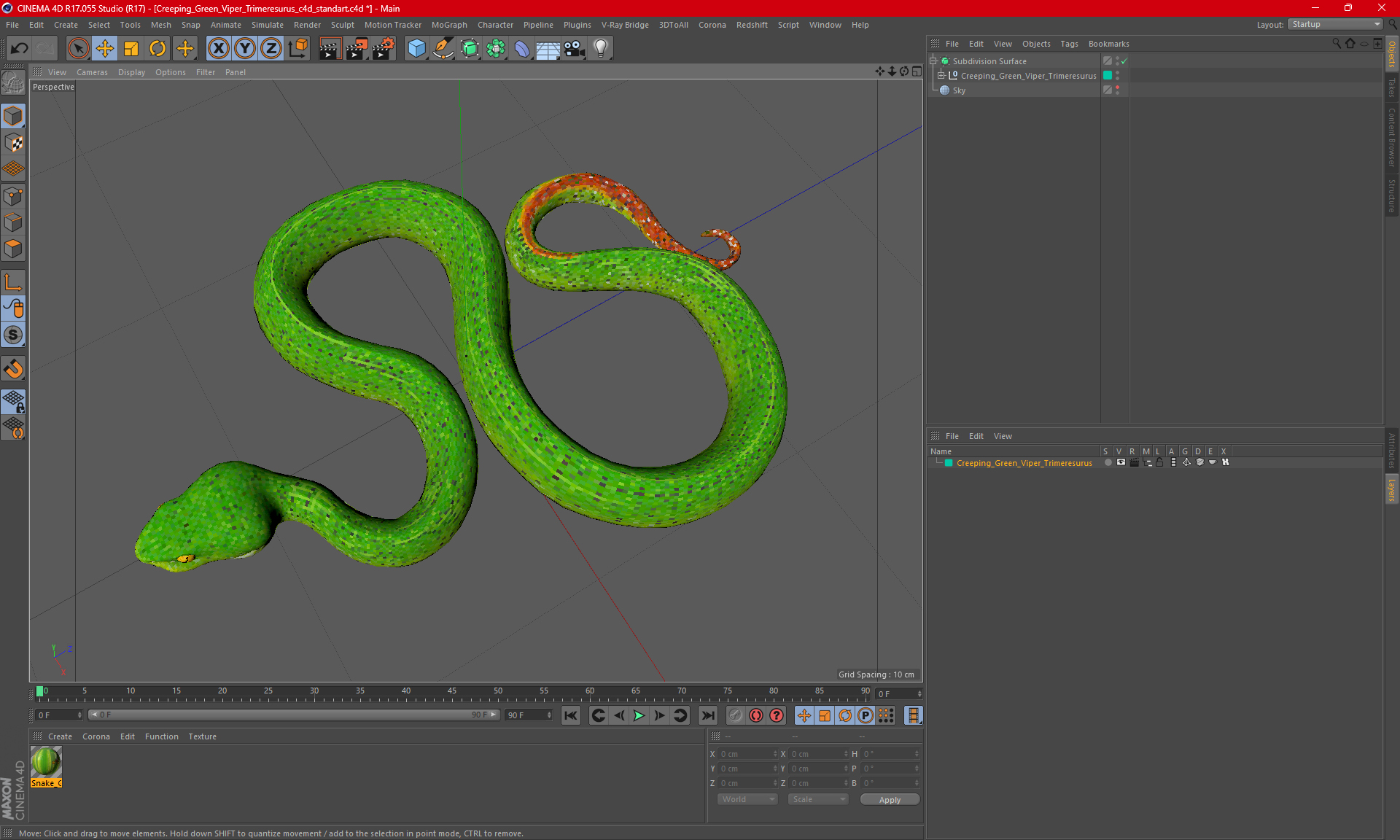Activate the Scale tool

click(131, 49)
